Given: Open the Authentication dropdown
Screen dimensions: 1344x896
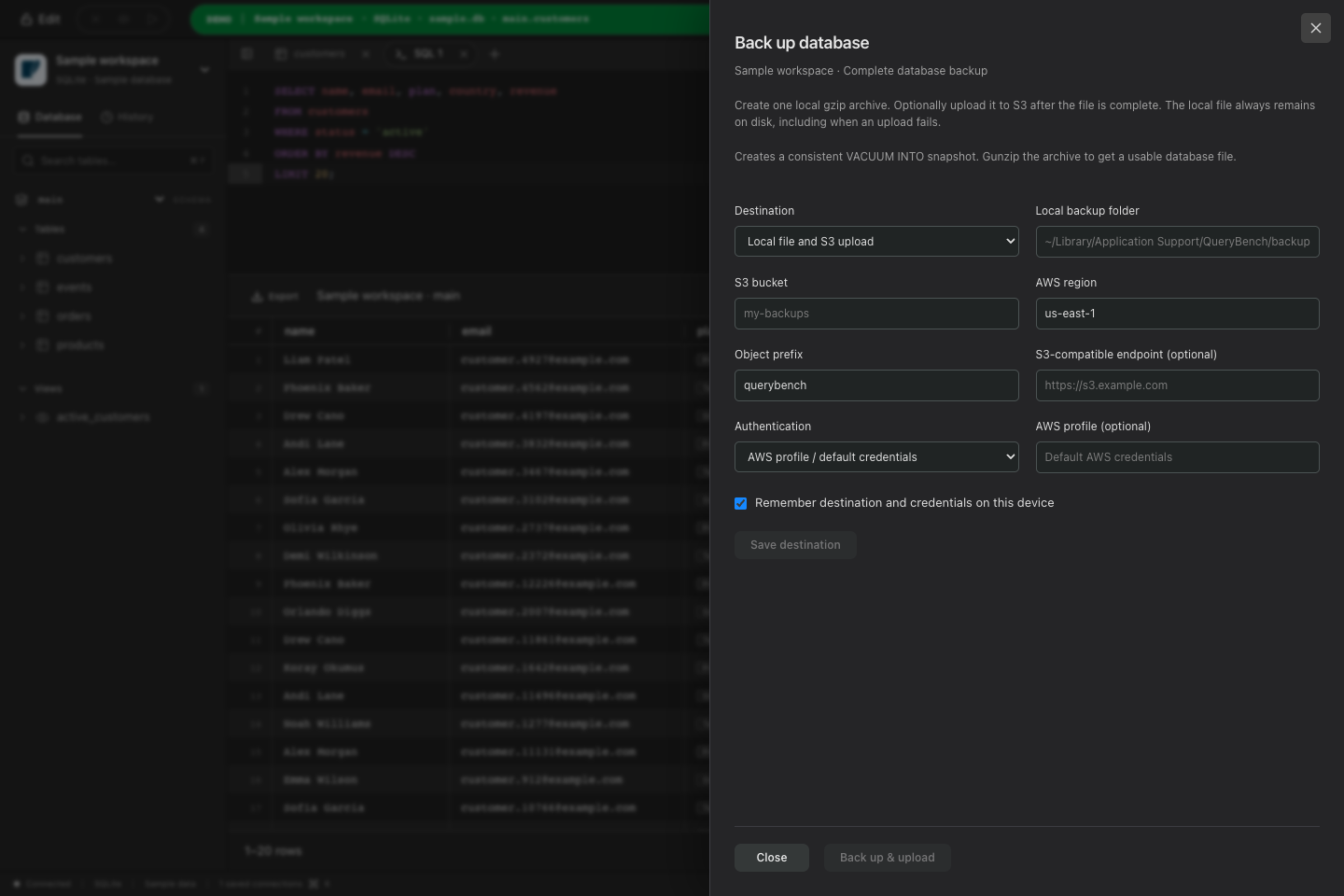Looking at the screenshot, I should [876, 457].
